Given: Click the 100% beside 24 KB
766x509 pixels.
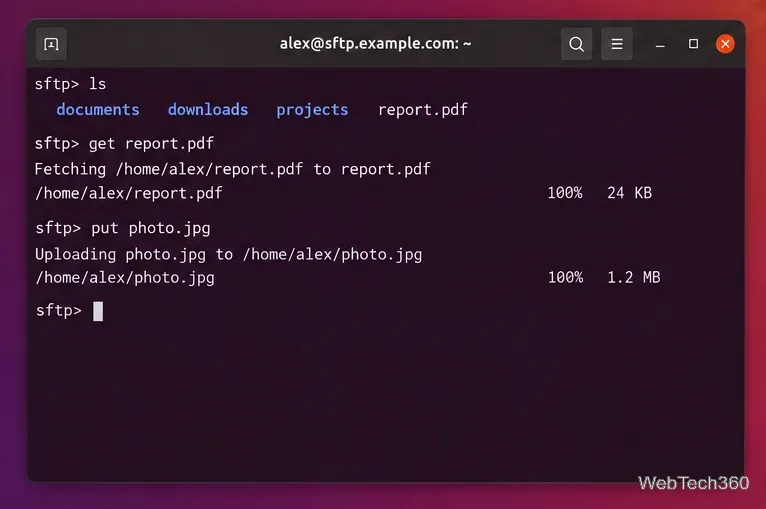Looking at the screenshot, I should click(565, 193).
